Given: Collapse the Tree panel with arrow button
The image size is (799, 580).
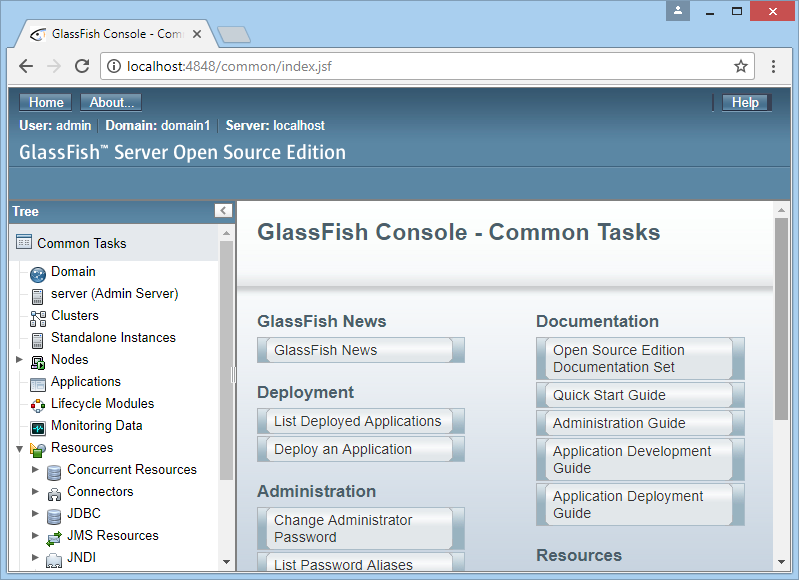Looking at the screenshot, I should click(x=223, y=210).
